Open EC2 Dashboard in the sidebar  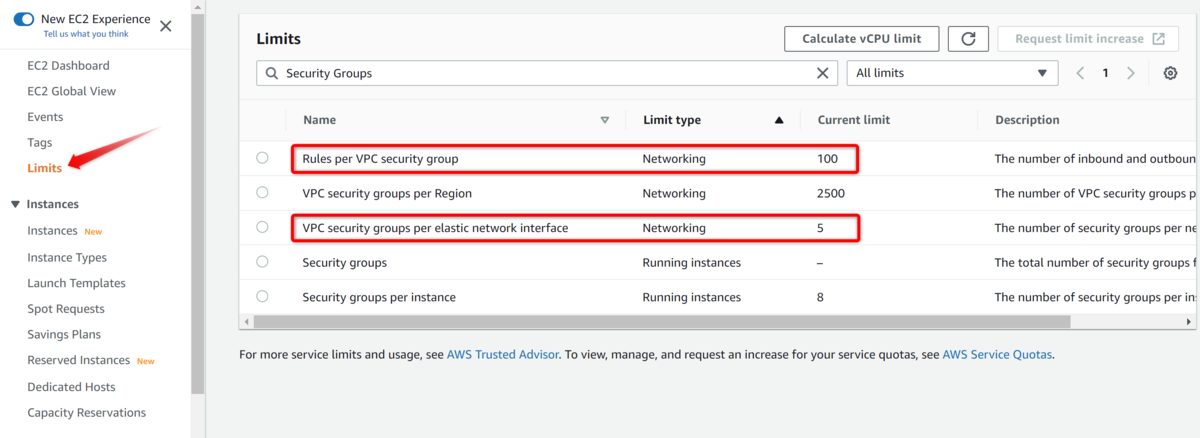coord(68,65)
